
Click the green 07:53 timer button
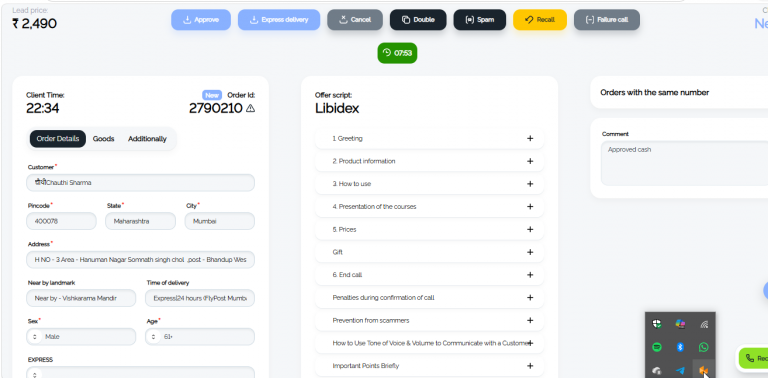(397, 53)
